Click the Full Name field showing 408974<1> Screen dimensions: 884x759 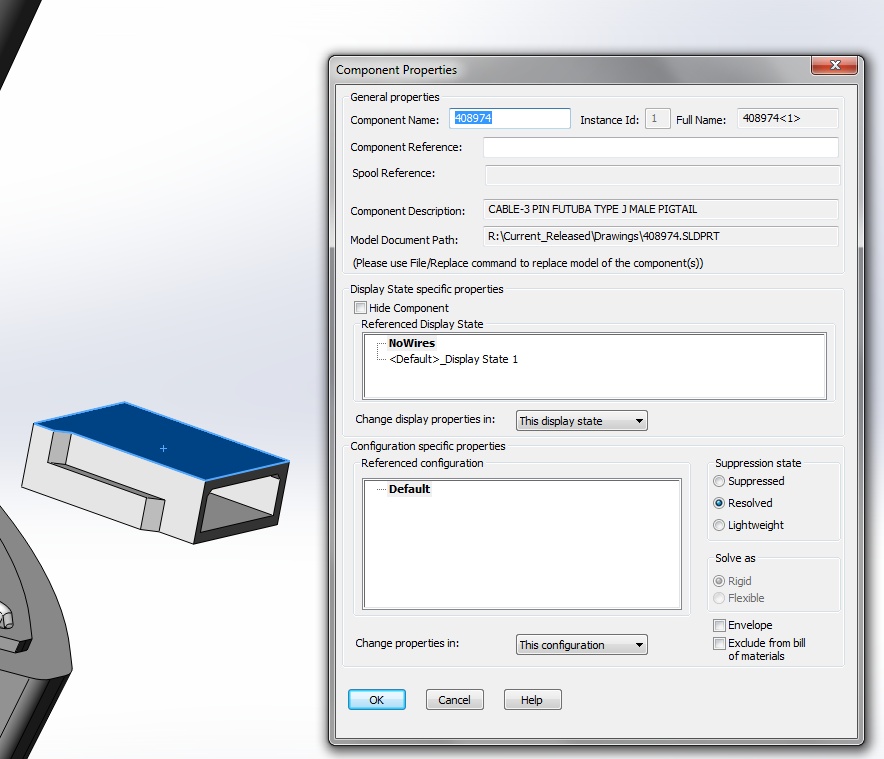[x=788, y=118]
